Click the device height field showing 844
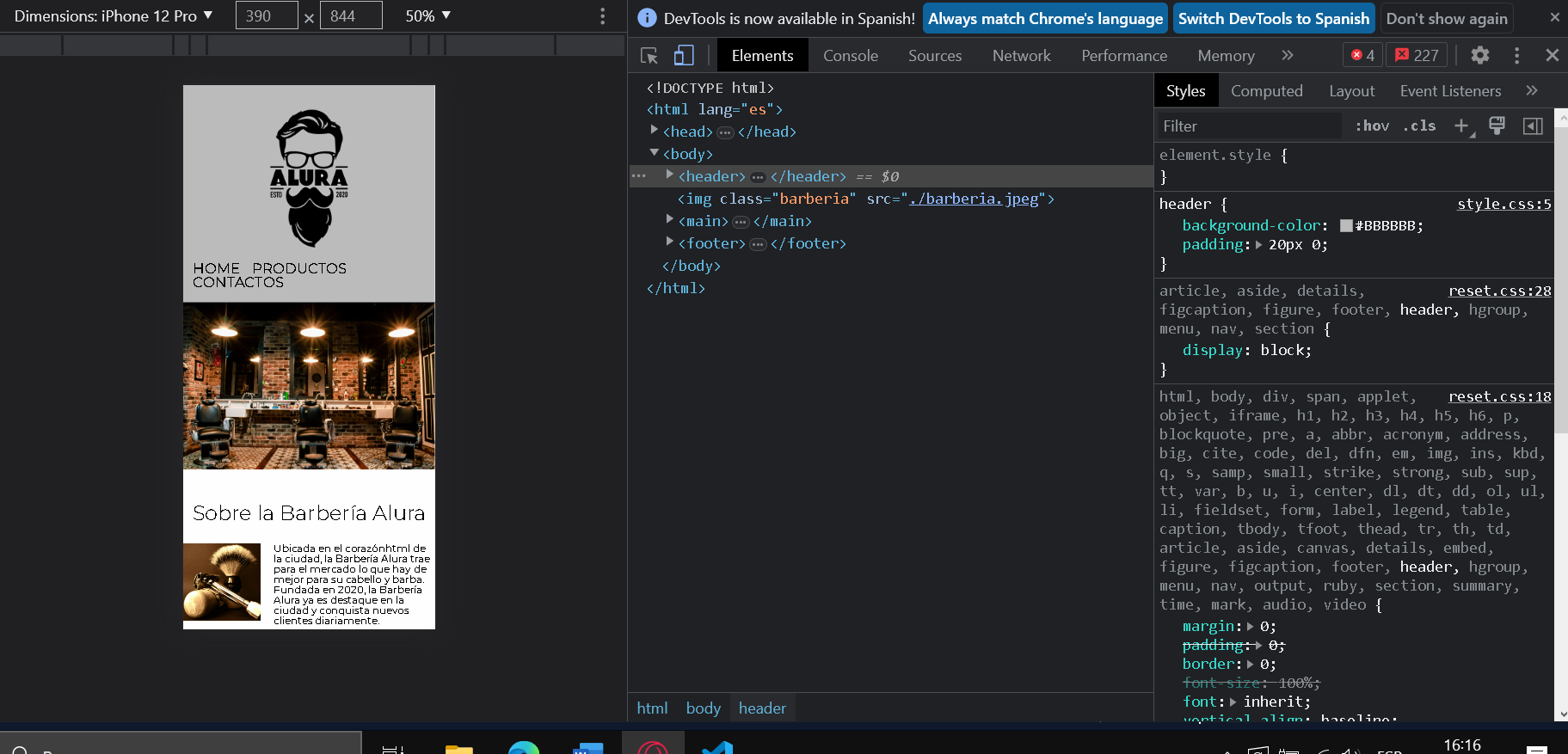The height and width of the screenshot is (754, 1568). tap(351, 16)
